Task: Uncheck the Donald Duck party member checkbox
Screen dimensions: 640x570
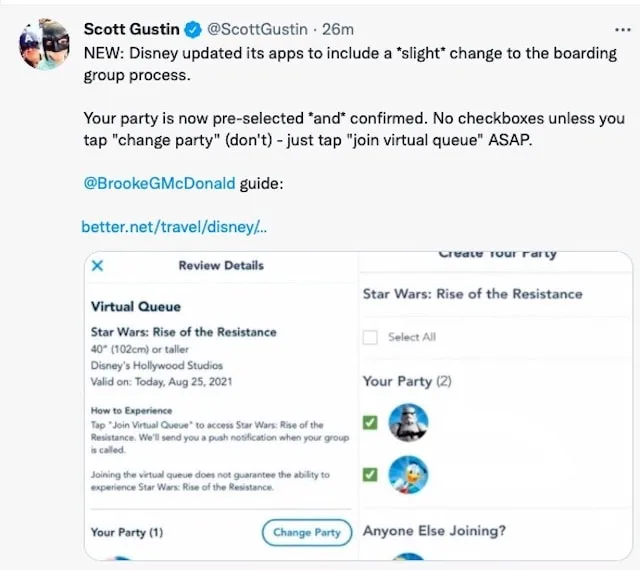Action: [x=370, y=475]
